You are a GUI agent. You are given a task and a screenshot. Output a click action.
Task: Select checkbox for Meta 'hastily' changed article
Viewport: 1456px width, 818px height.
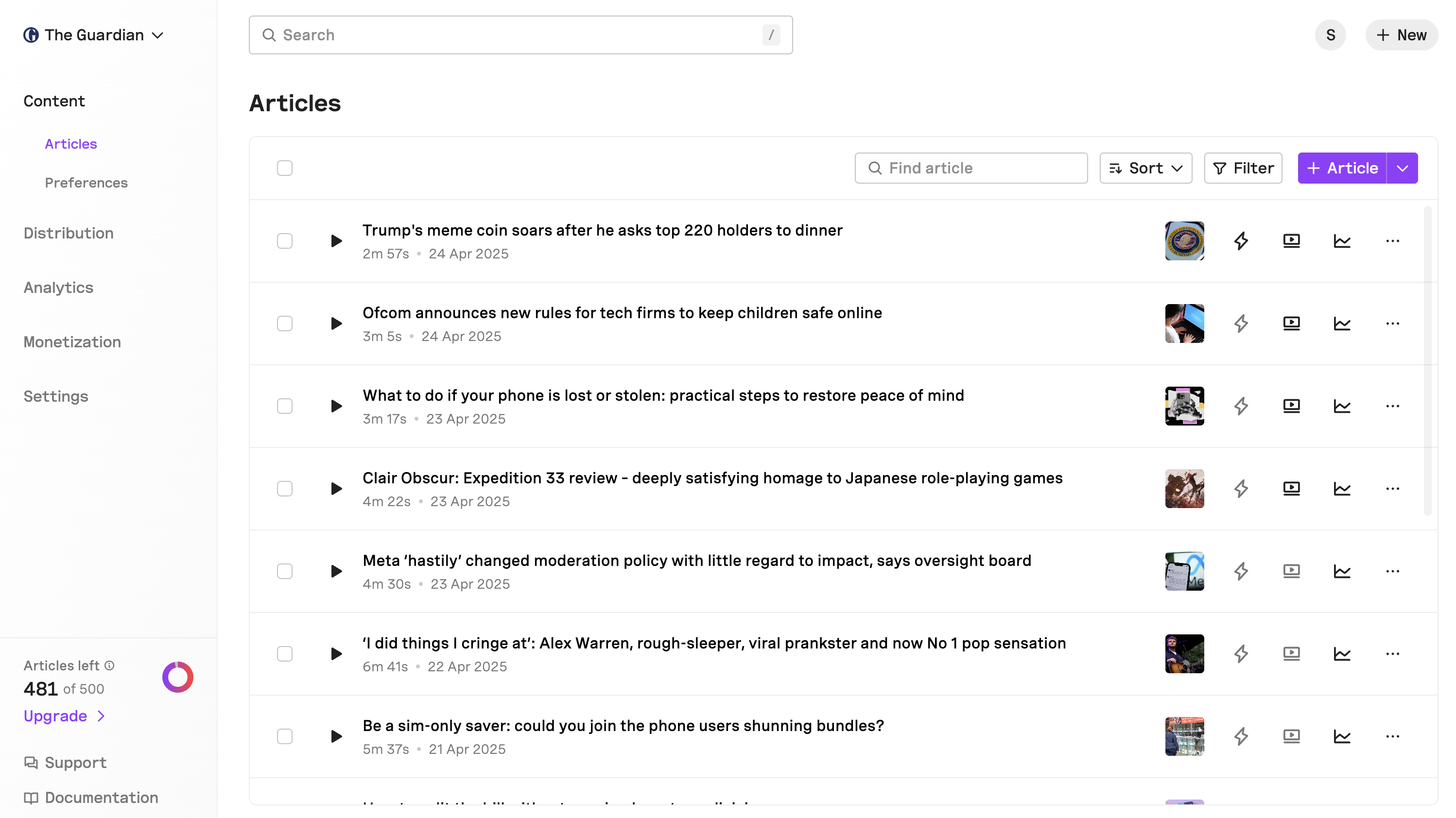[285, 571]
